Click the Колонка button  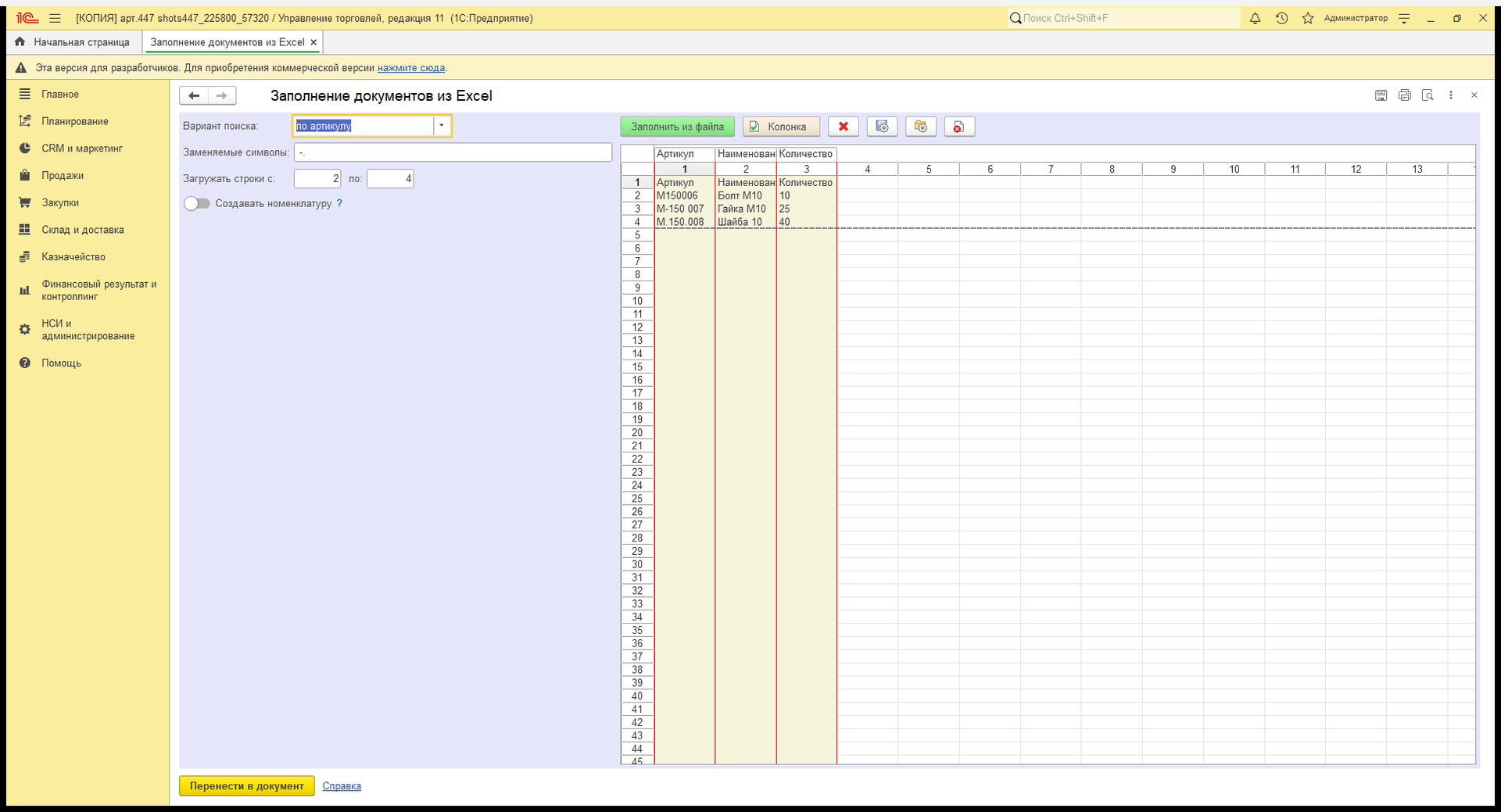(781, 127)
